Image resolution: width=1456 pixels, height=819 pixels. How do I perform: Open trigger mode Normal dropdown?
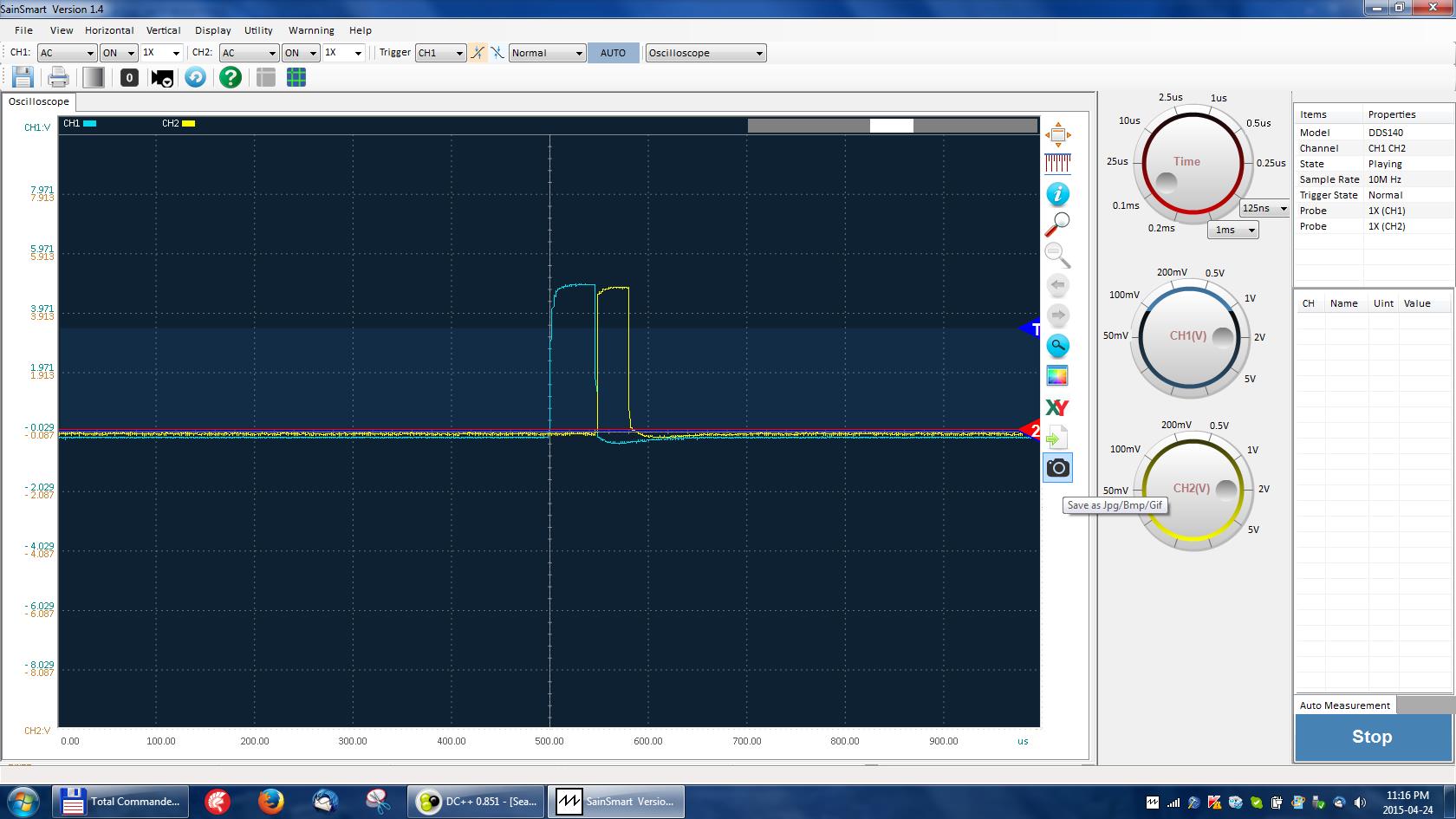tap(548, 53)
